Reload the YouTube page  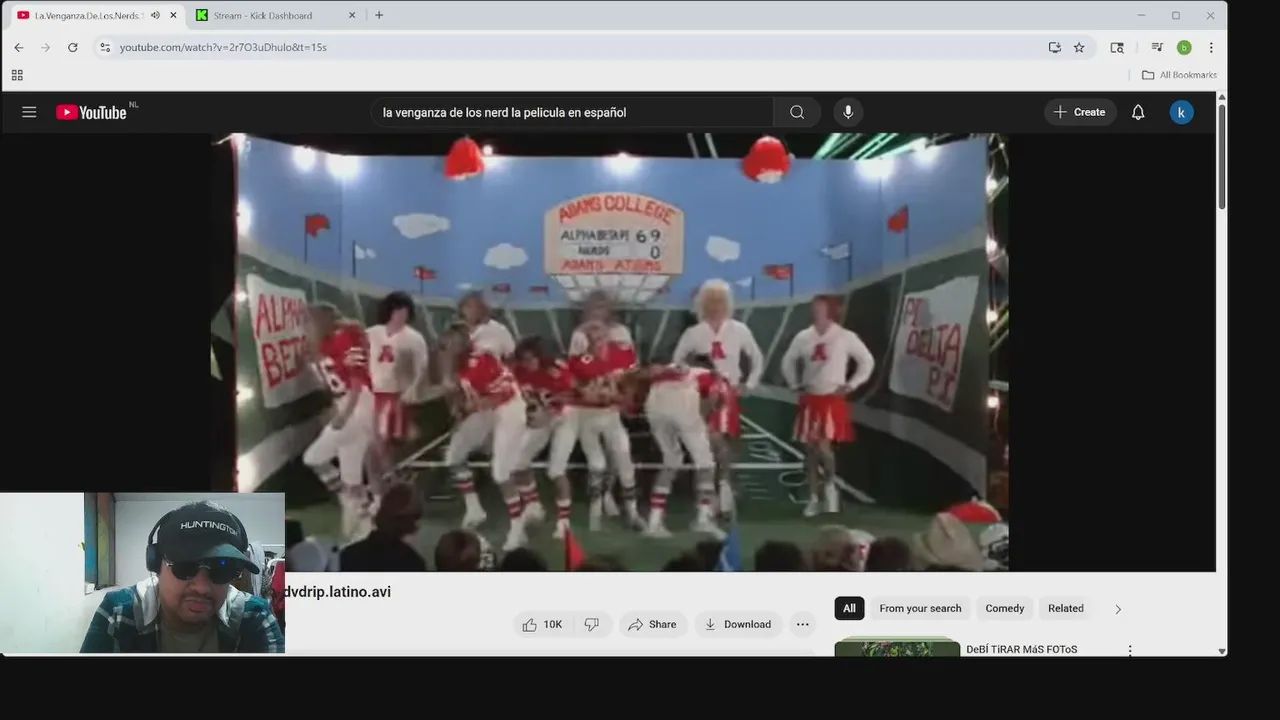73,47
